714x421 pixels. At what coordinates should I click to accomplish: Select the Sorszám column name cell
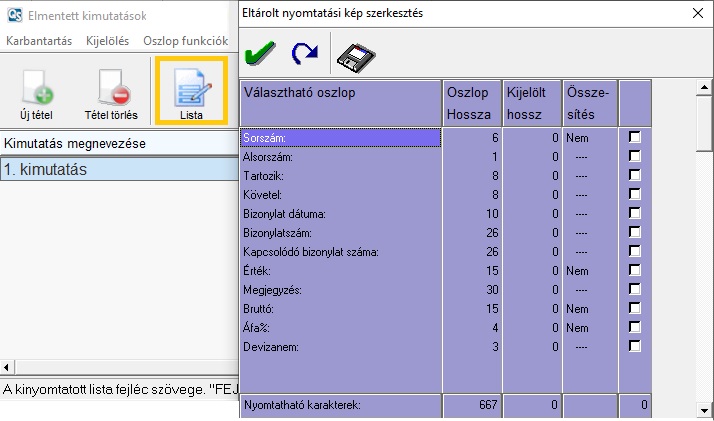coord(340,138)
